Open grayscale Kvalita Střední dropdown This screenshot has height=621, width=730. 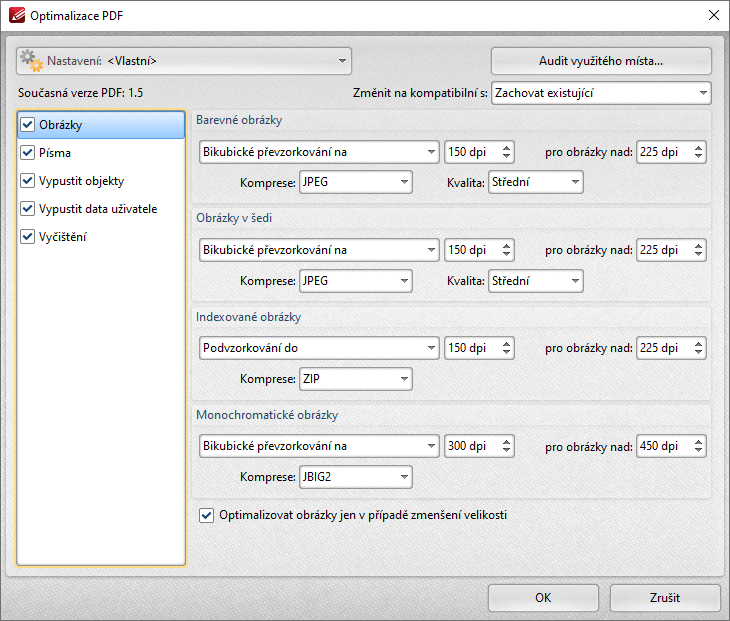tap(535, 281)
